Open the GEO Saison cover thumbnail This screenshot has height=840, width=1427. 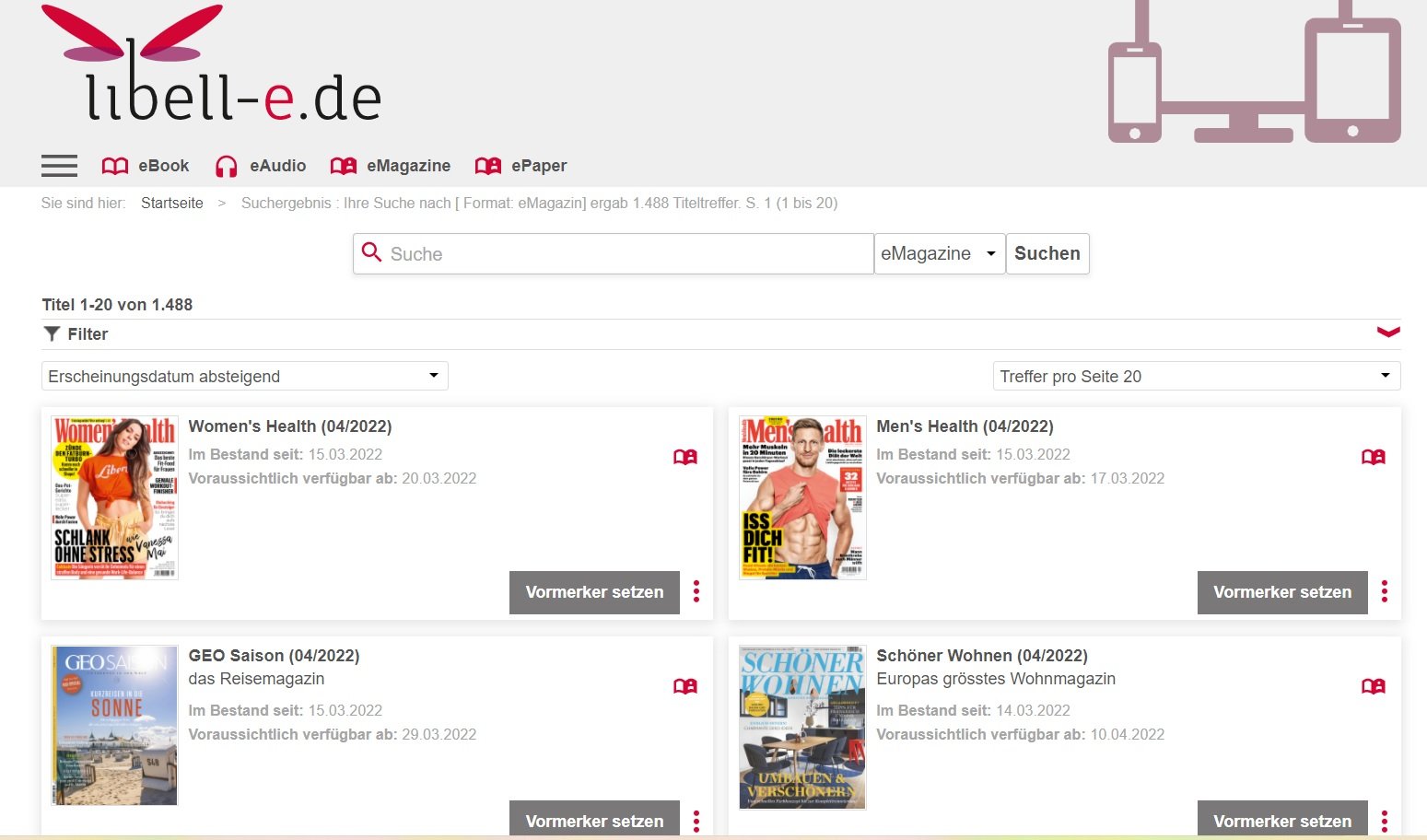(114, 726)
